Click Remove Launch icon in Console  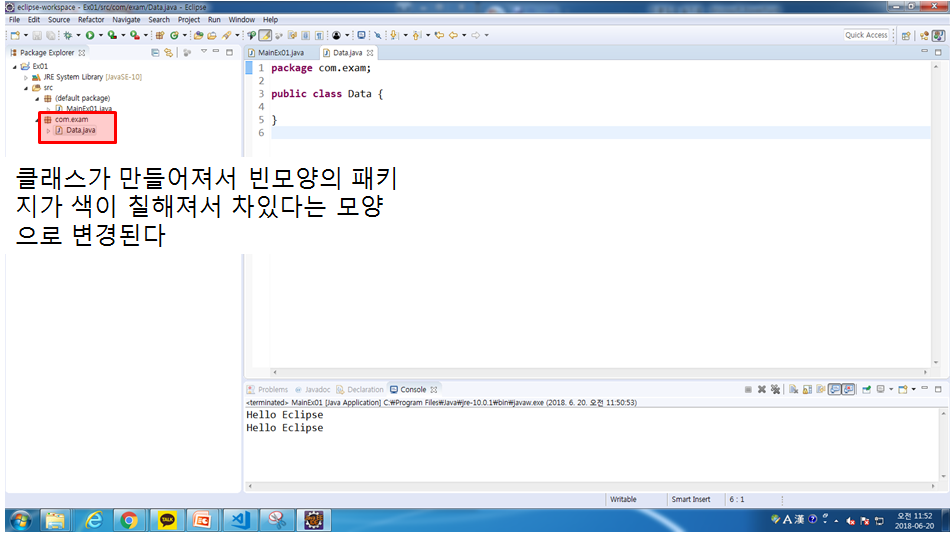762,389
